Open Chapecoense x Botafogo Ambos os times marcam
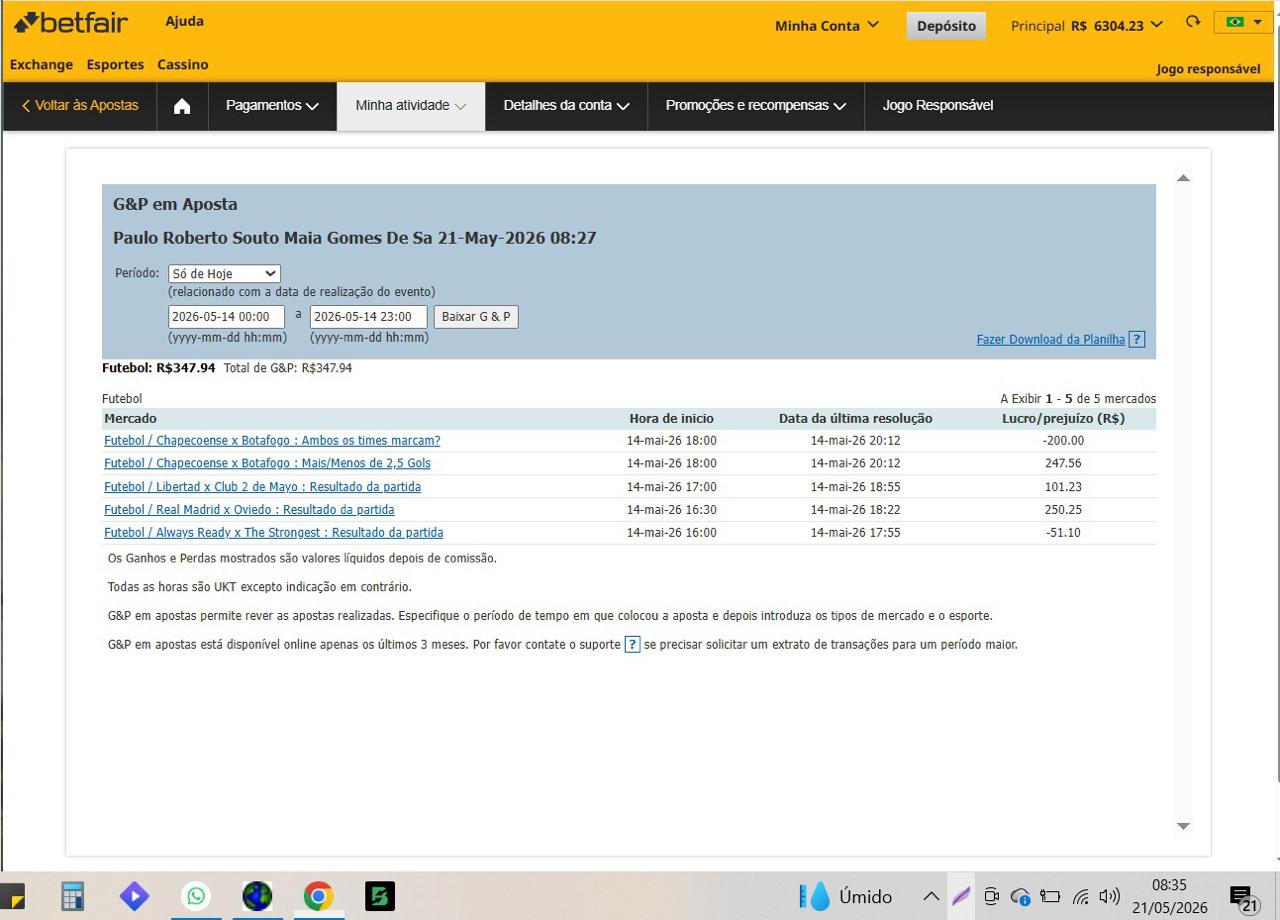Viewport: 1280px width, 920px height. pyautogui.click(x=272, y=441)
